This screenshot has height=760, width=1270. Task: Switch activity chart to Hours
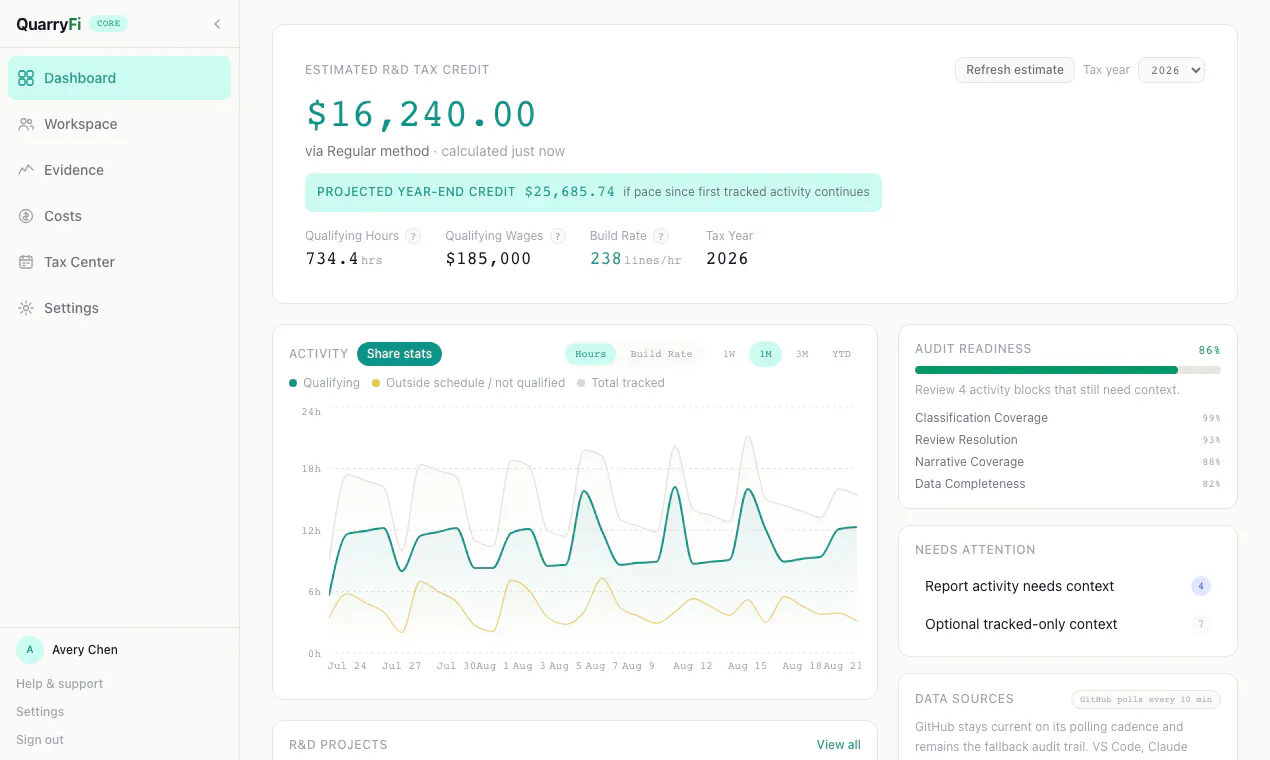tap(590, 354)
